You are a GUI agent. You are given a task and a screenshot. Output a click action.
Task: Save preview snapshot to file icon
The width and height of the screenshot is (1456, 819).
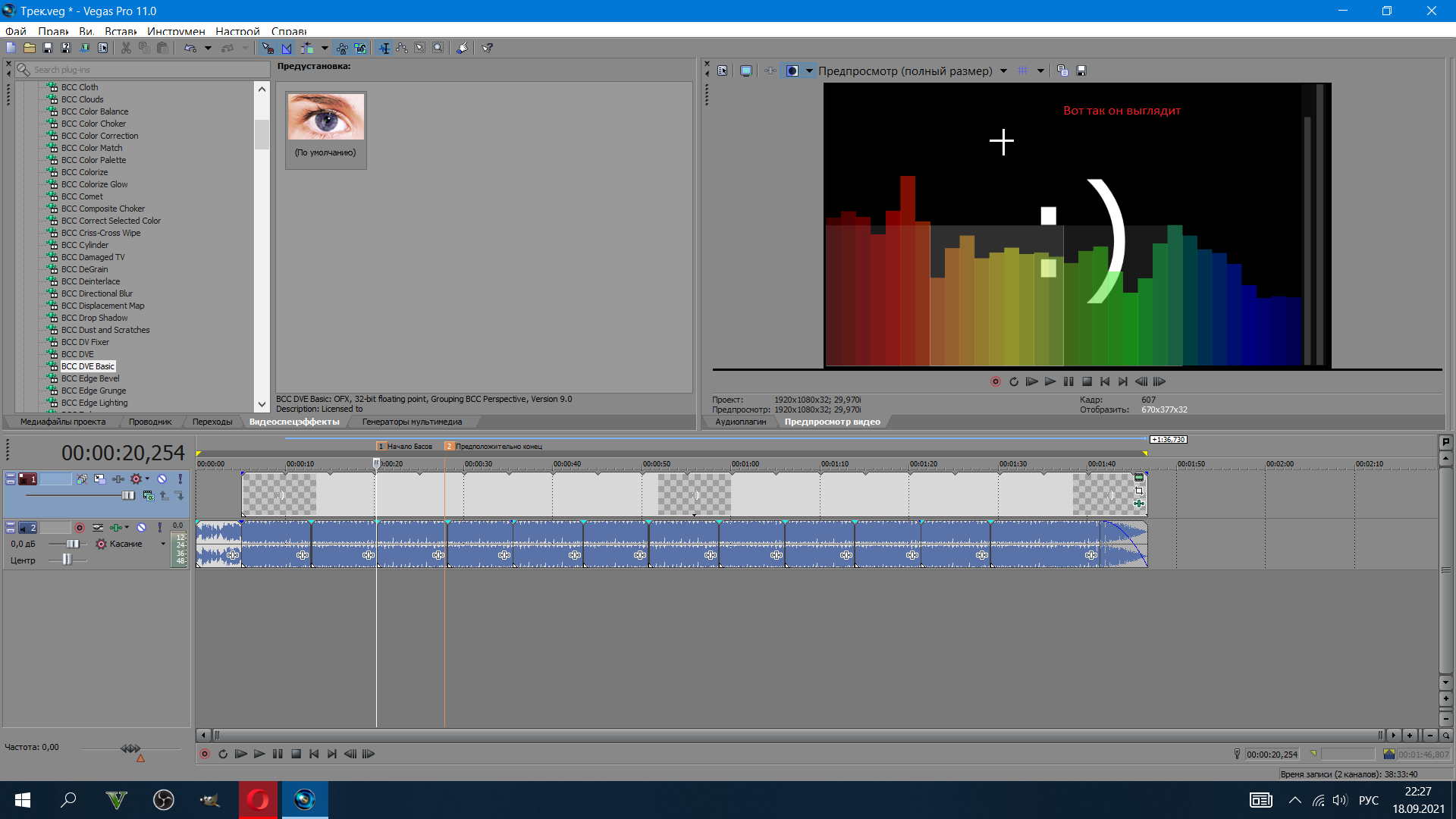click(1081, 71)
